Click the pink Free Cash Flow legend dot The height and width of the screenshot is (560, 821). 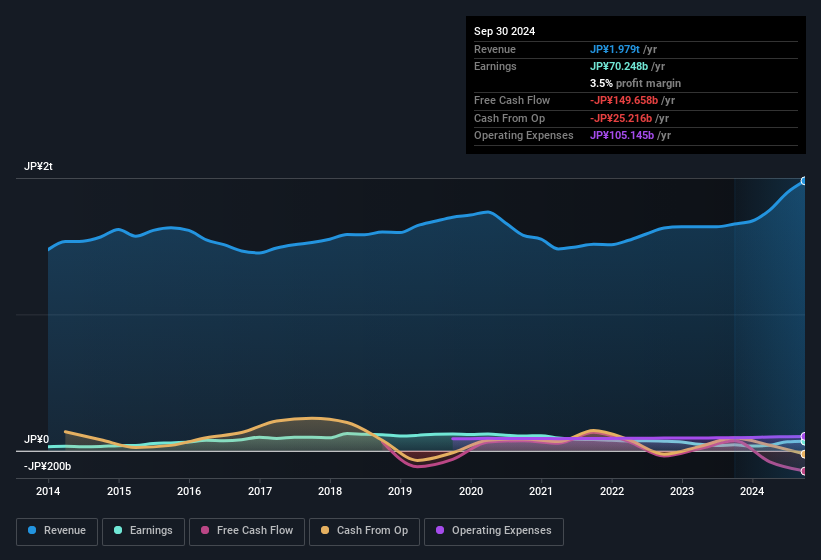pos(205,530)
